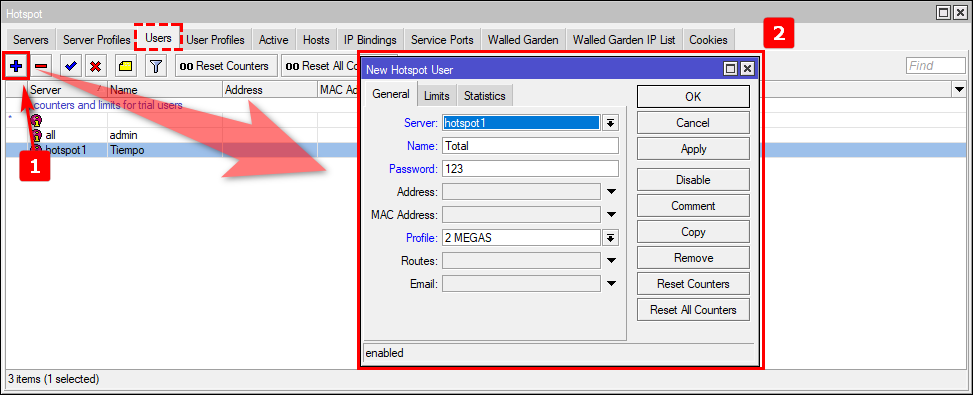Open the Limits tab in the dialog
The height and width of the screenshot is (395, 973).
pyautogui.click(x=437, y=95)
